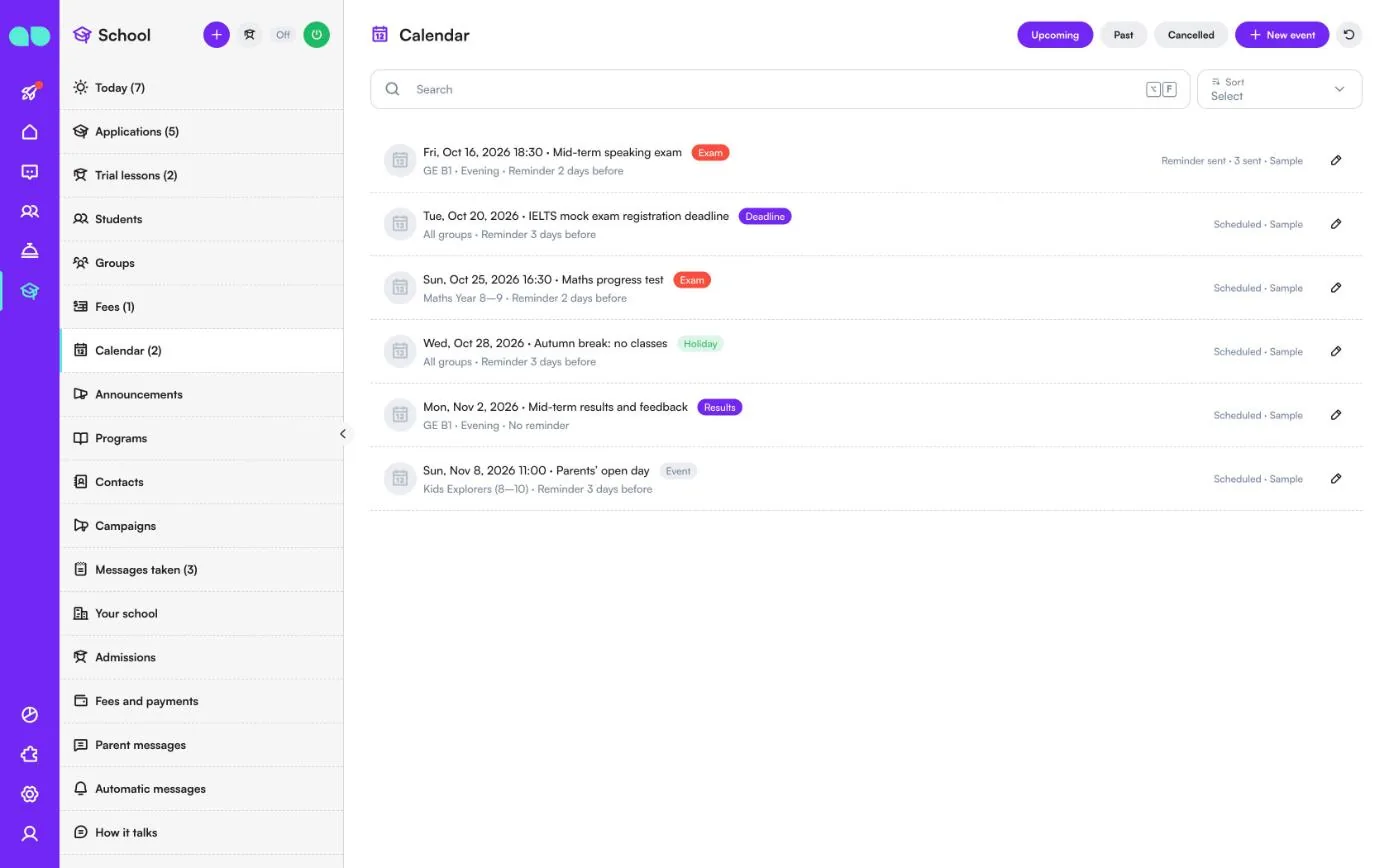The width and height of the screenshot is (1389, 868).
Task: Open the home icon in the left rail
Action: tap(30, 132)
